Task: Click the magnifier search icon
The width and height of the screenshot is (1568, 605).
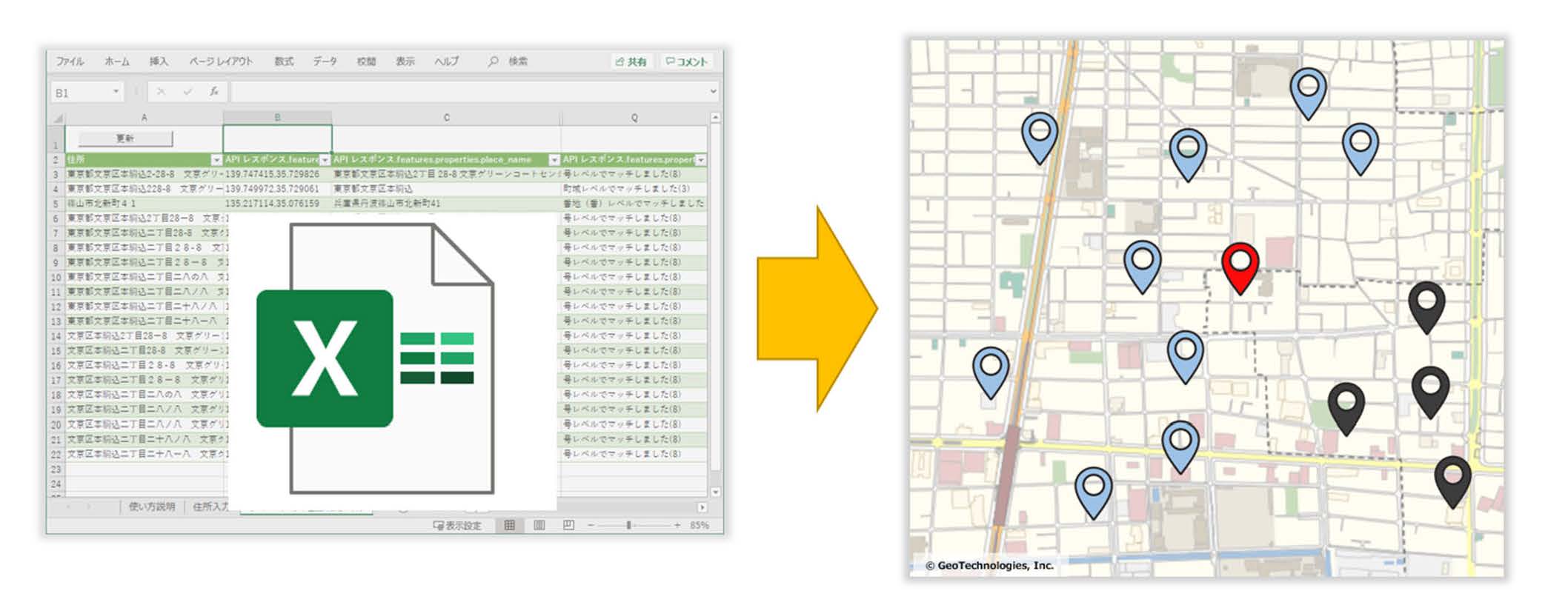Action: [493, 61]
